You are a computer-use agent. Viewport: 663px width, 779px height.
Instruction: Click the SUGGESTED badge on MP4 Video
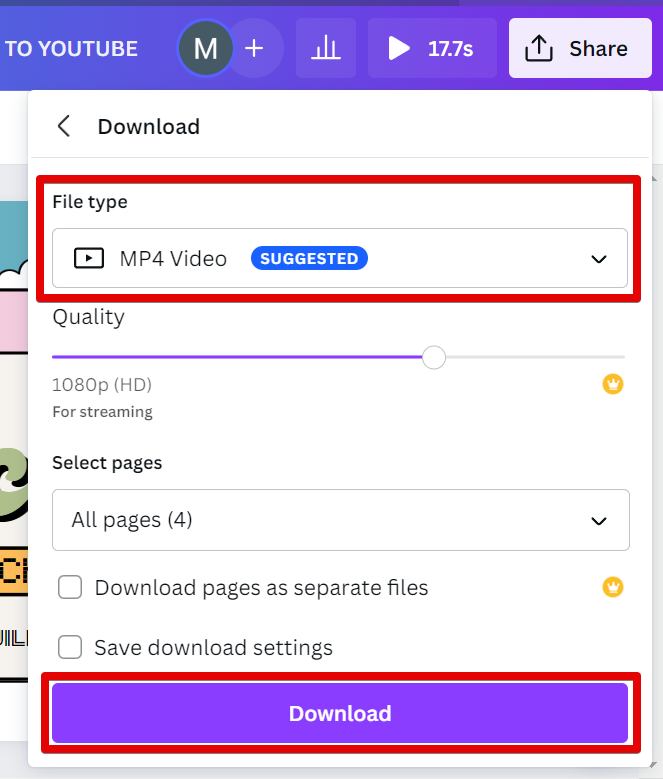click(x=309, y=258)
